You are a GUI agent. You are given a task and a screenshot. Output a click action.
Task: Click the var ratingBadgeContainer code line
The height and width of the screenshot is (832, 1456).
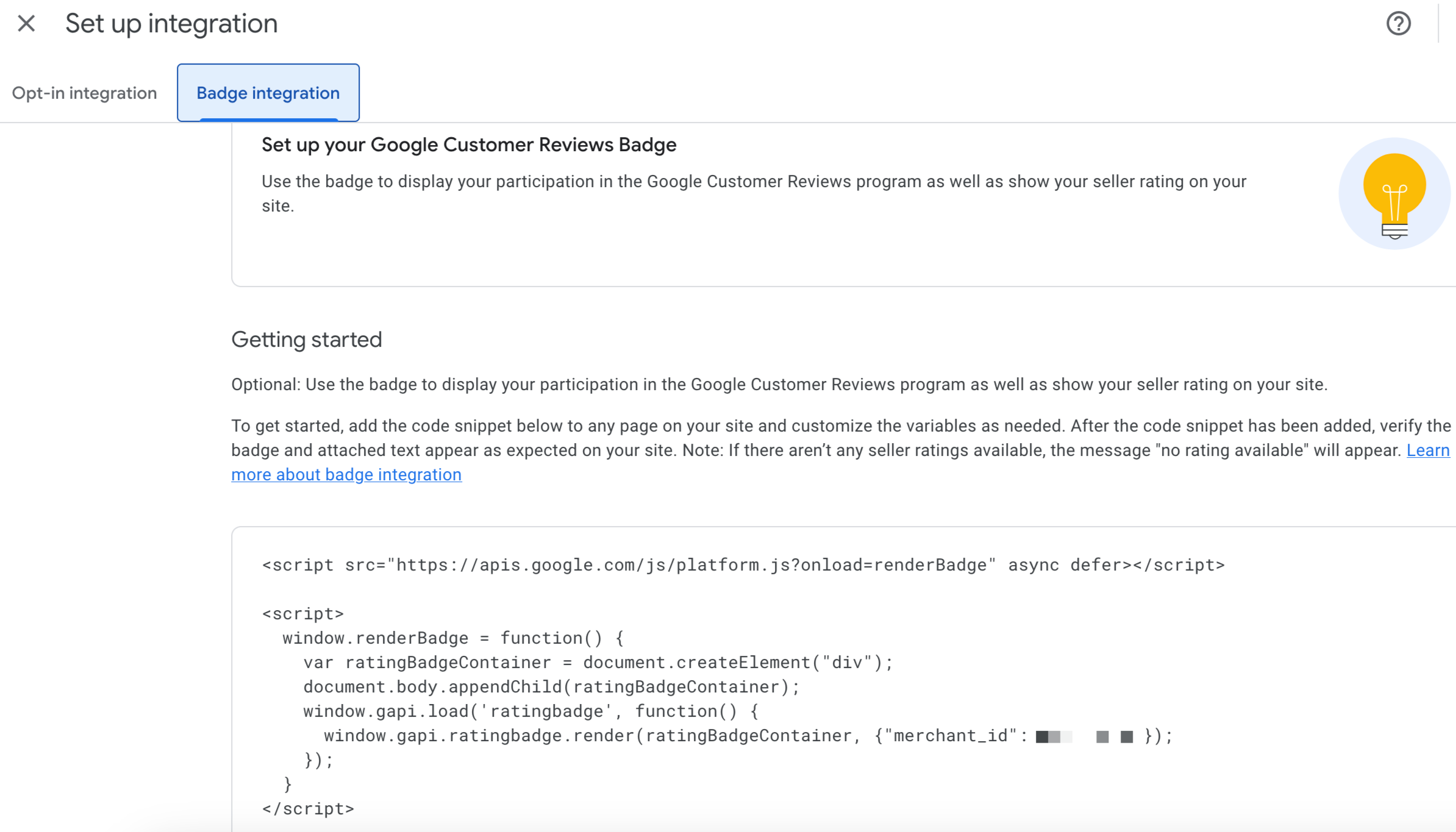[x=598, y=663]
